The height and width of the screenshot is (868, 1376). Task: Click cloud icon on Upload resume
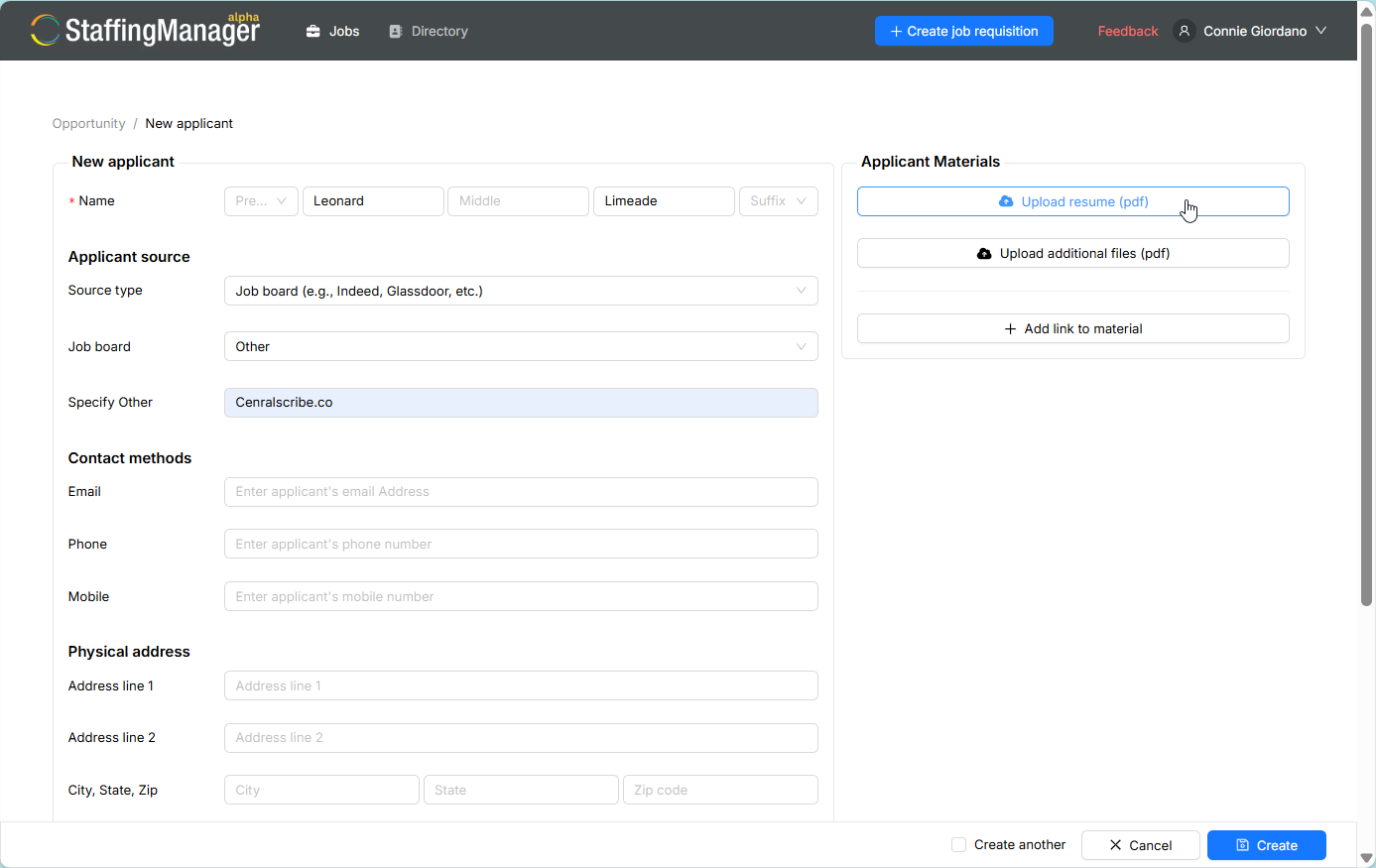tap(1006, 201)
